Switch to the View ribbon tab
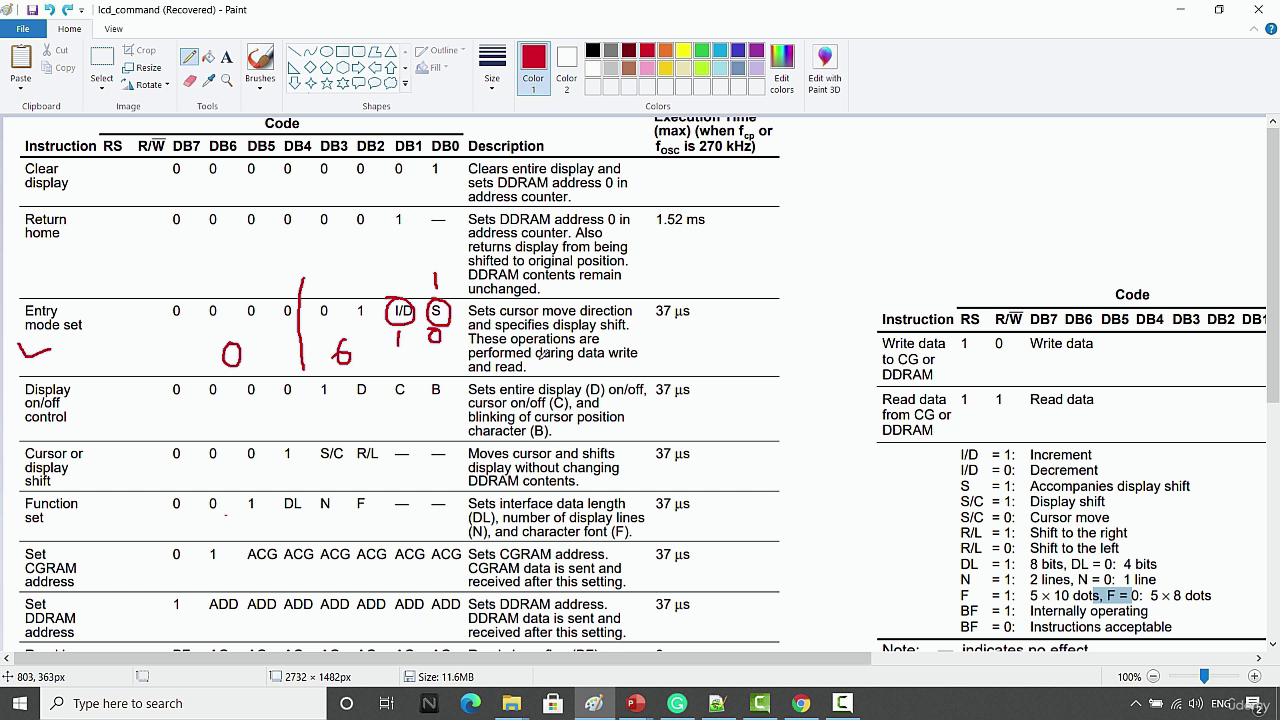 tap(113, 29)
